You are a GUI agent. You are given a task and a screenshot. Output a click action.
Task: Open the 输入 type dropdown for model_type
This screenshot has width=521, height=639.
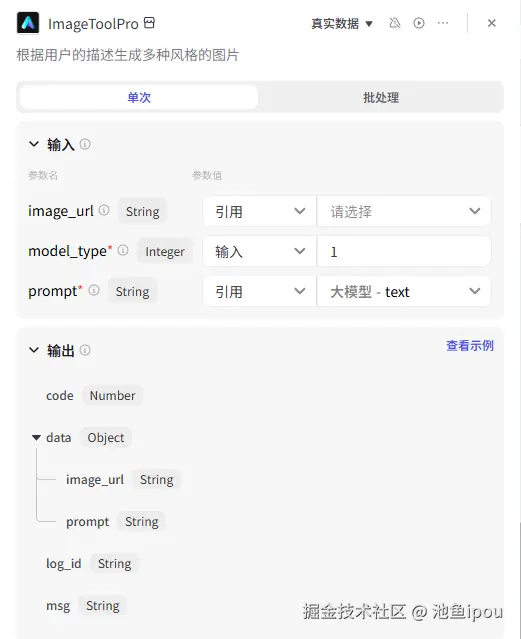click(259, 251)
